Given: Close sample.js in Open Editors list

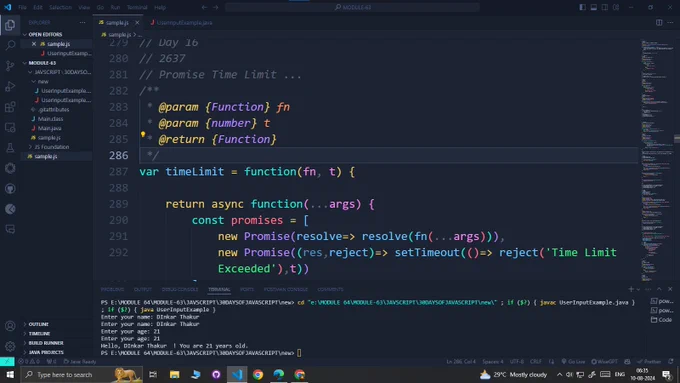Looking at the screenshot, I should tap(34, 44).
